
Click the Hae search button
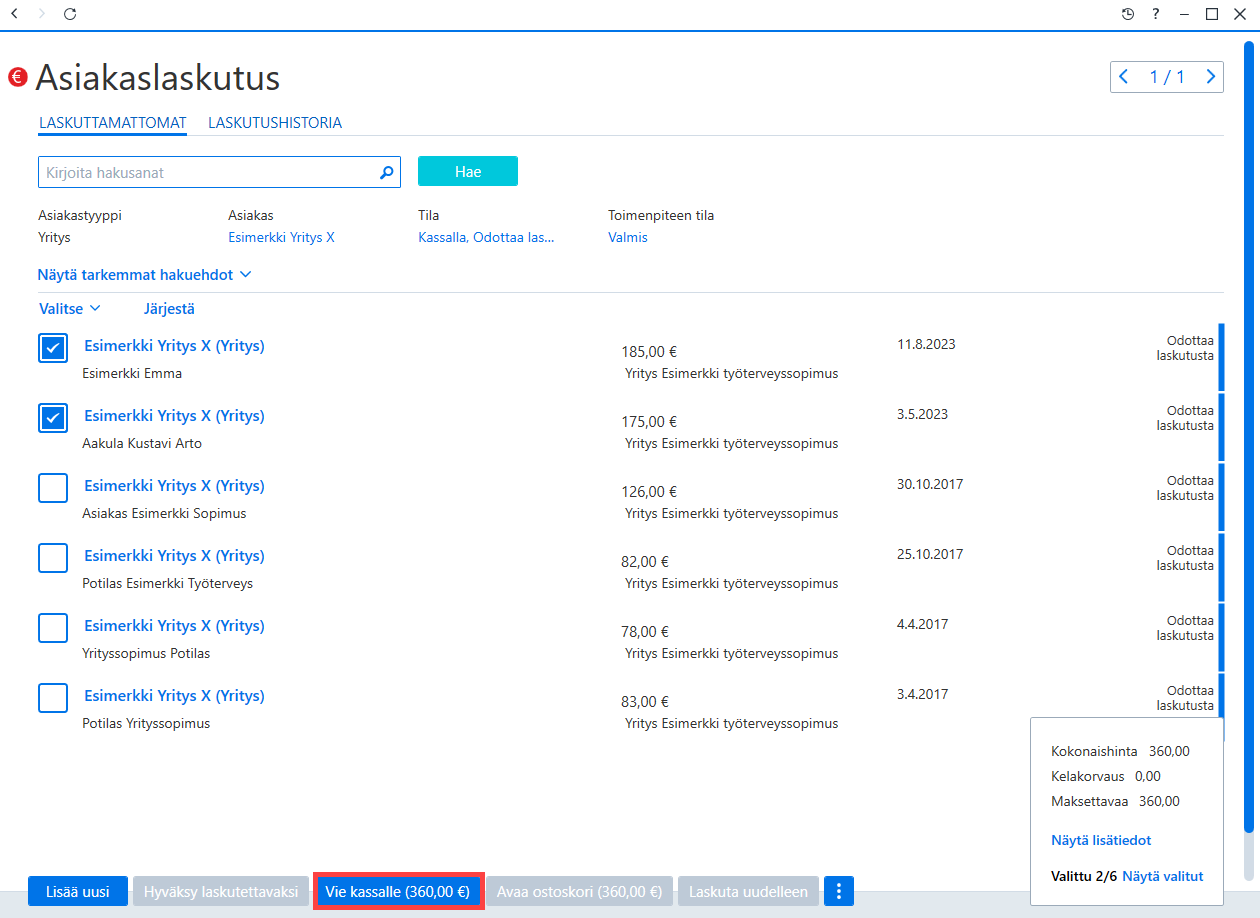tap(468, 172)
